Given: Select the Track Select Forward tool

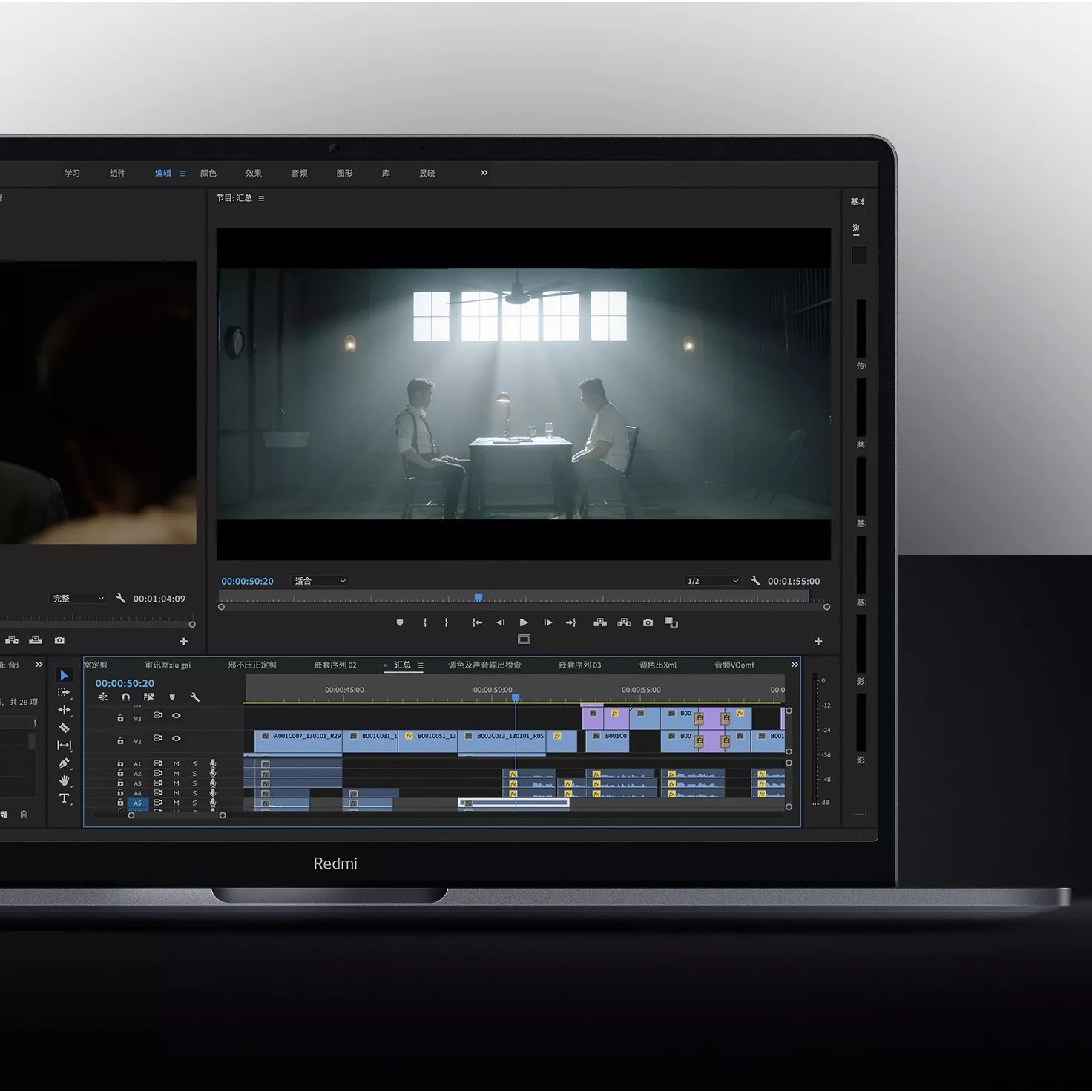Looking at the screenshot, I should coord(65,692).
